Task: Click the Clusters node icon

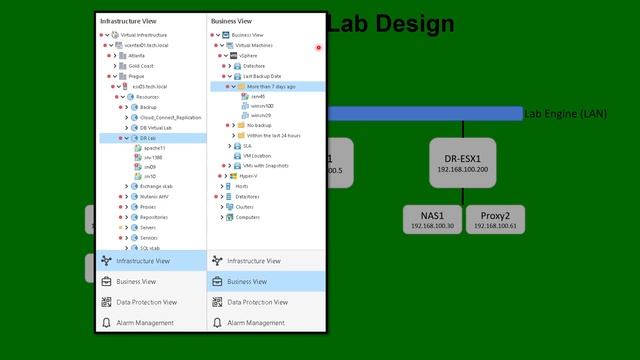Action: (230, 207)
